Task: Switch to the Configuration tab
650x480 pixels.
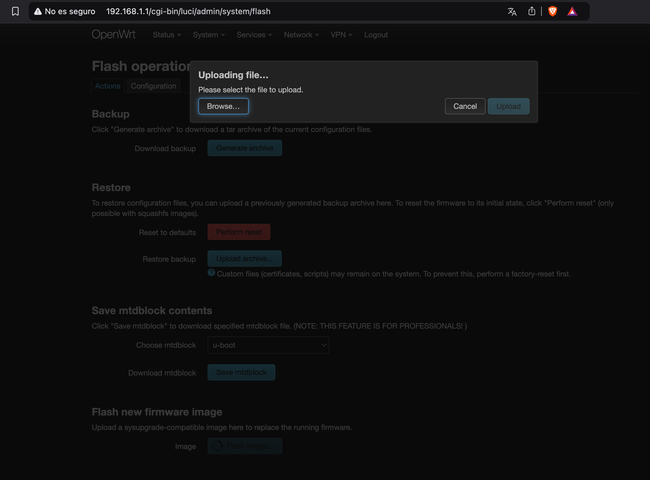Action: click(153, 87)
